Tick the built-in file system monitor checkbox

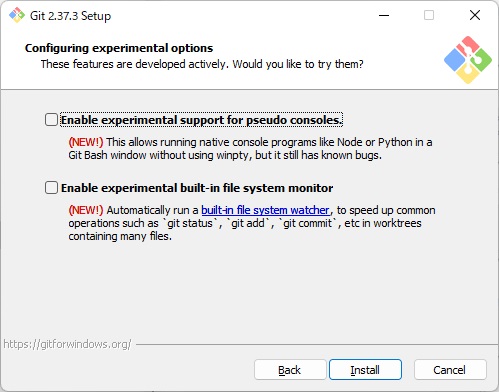(51, 188)
